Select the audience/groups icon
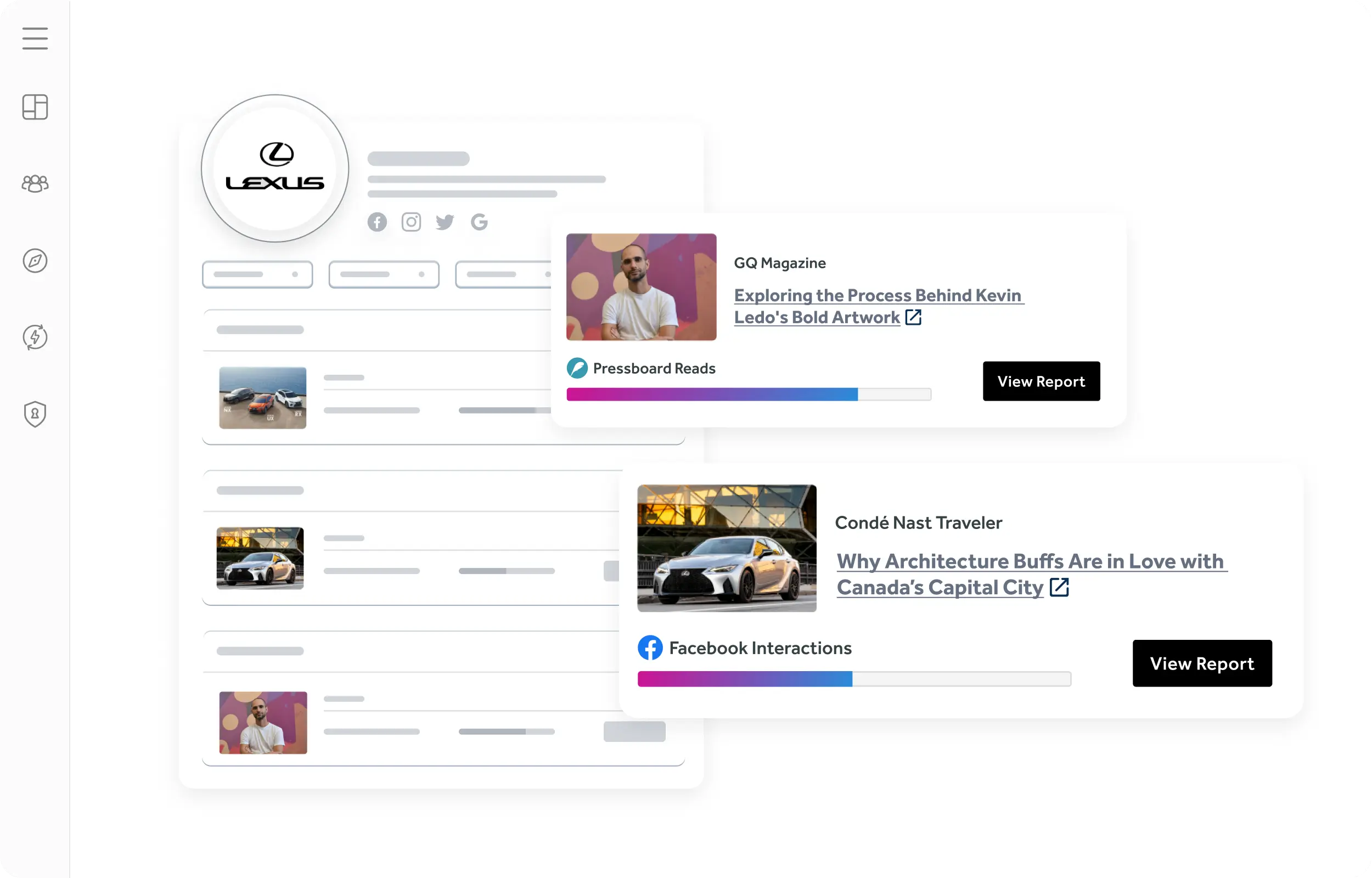The image size is (1372, 878). coord(34,183)
